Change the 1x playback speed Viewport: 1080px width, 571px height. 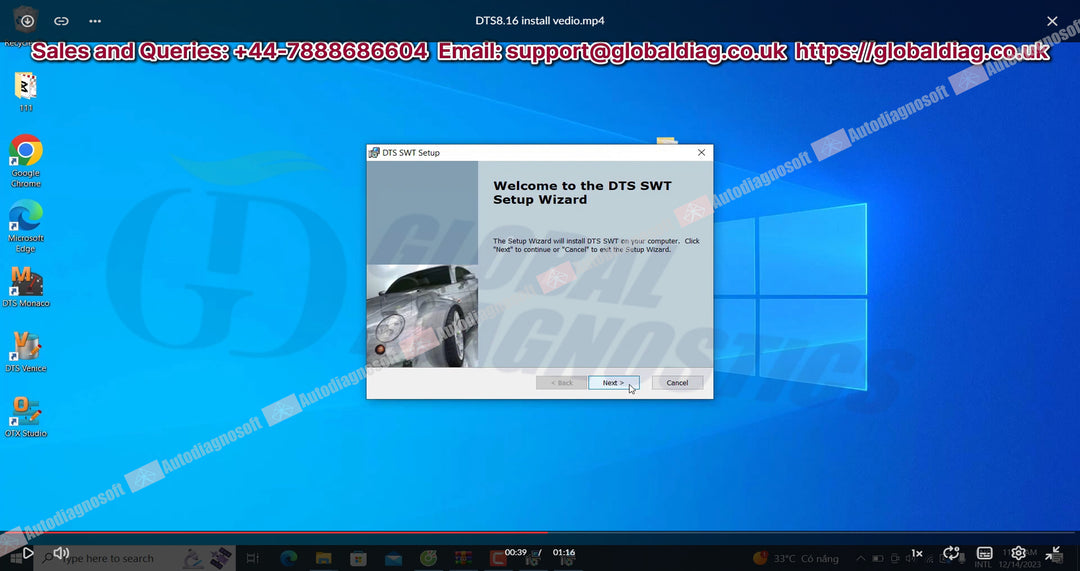pyautogui.click(x=917, y=553)
